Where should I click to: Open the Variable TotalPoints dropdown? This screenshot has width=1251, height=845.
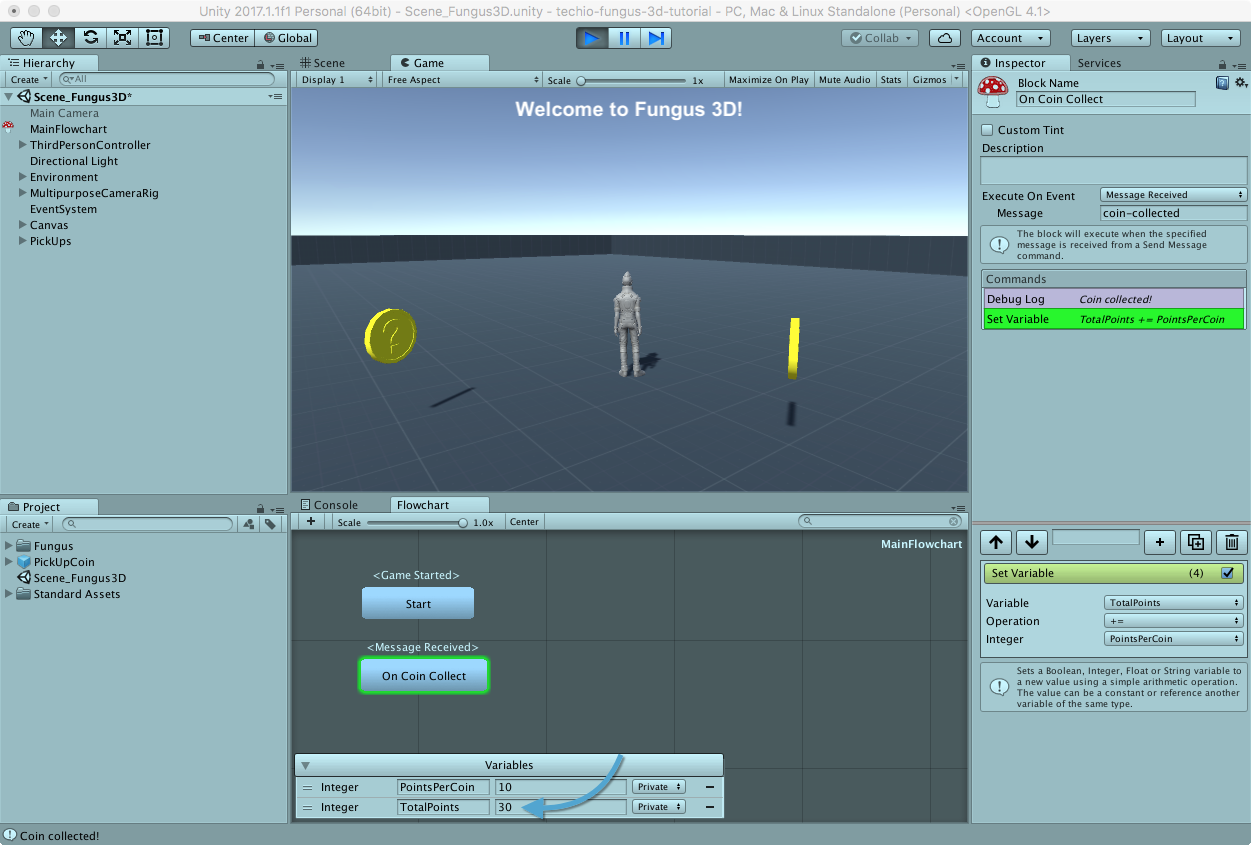point(1175,603)
